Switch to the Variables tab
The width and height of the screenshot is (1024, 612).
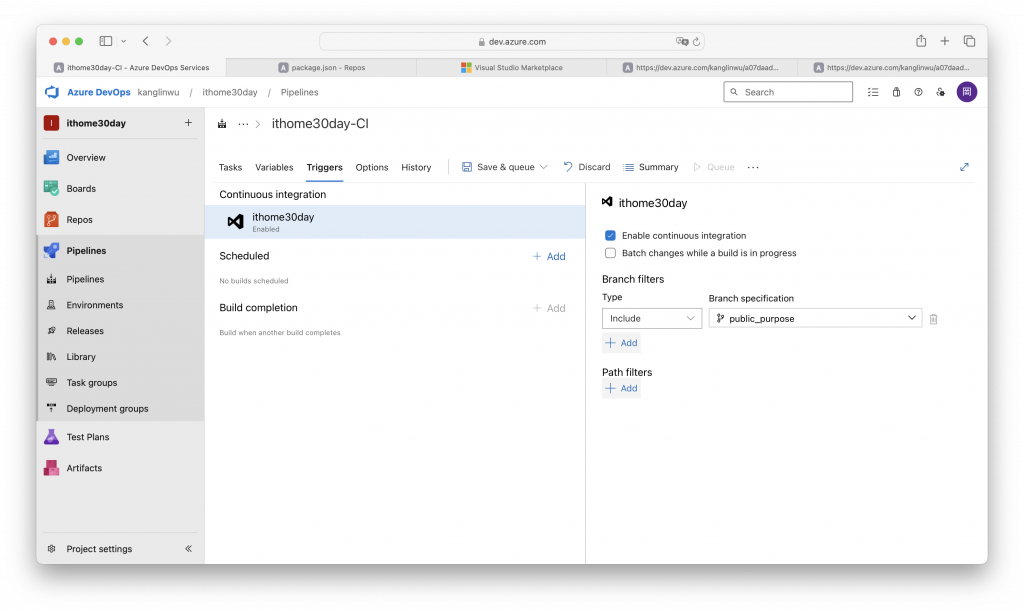(x=274, y=167)
